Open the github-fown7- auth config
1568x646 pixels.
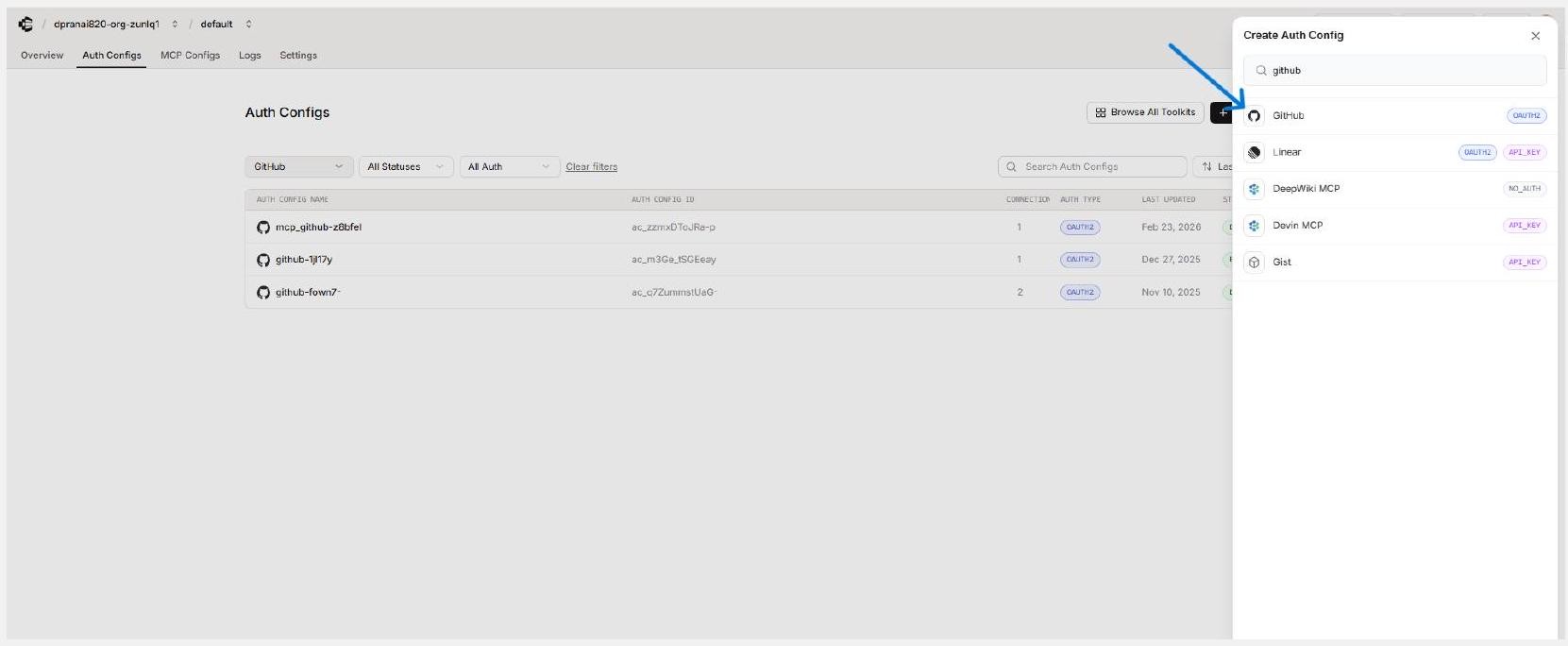pos(308,293)
